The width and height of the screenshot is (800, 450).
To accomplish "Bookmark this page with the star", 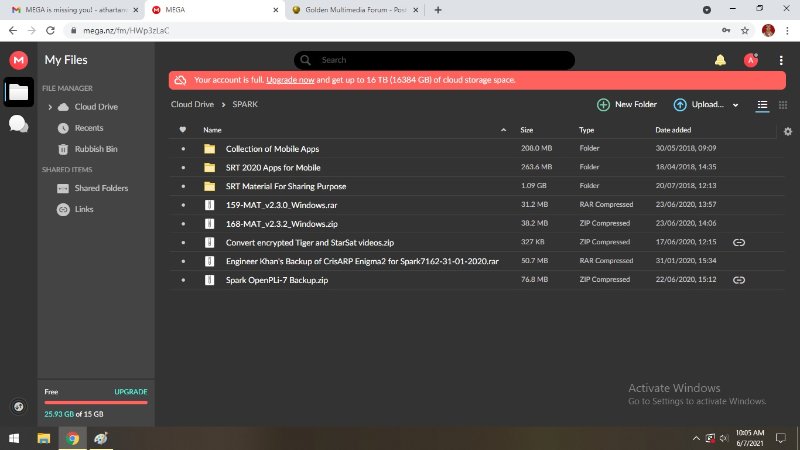I will coord(745,31).
